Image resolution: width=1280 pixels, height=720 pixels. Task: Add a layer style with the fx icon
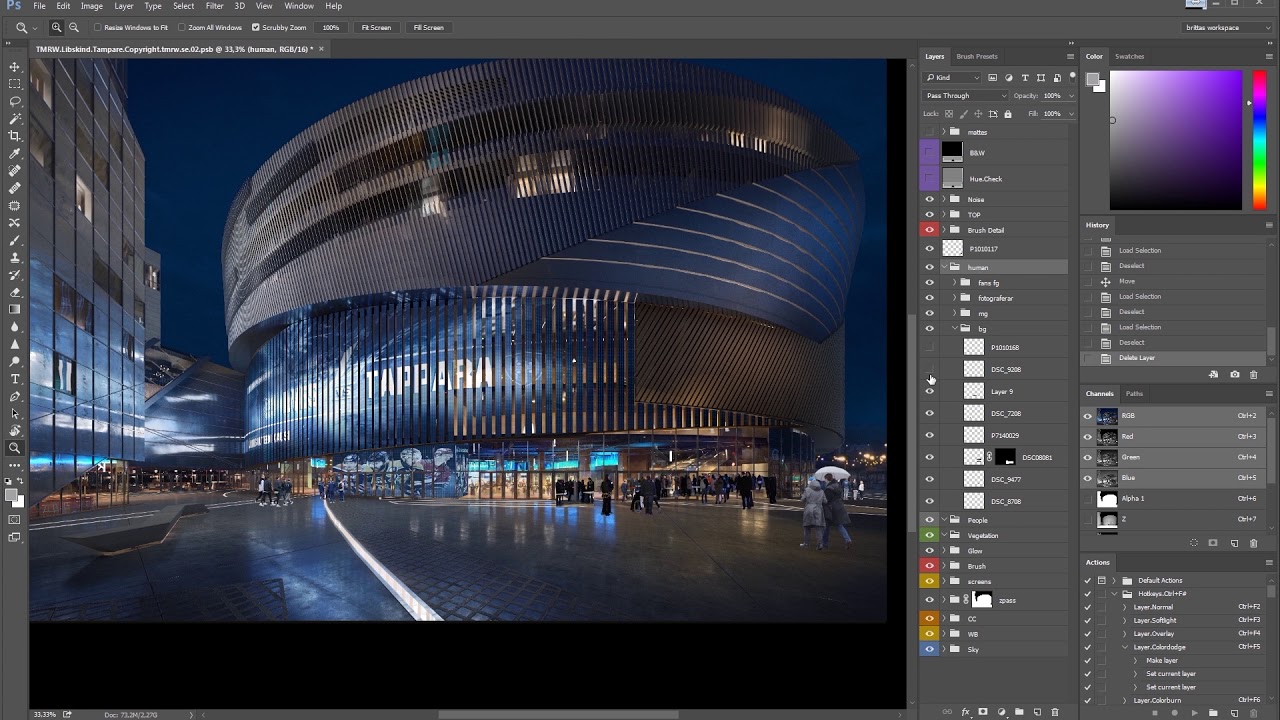click(x=966, y=712)
